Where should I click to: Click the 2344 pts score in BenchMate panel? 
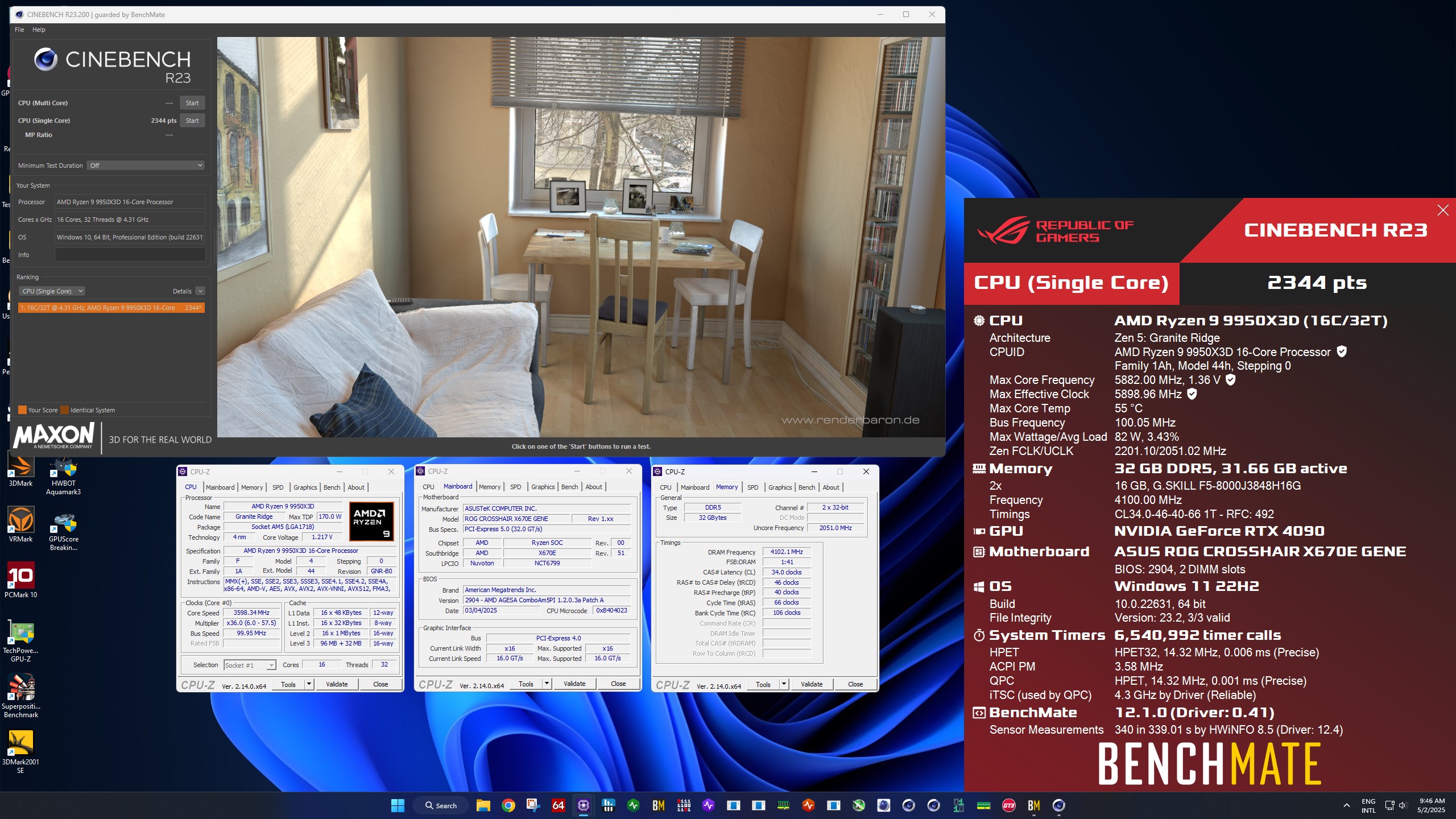[1317, 283]
